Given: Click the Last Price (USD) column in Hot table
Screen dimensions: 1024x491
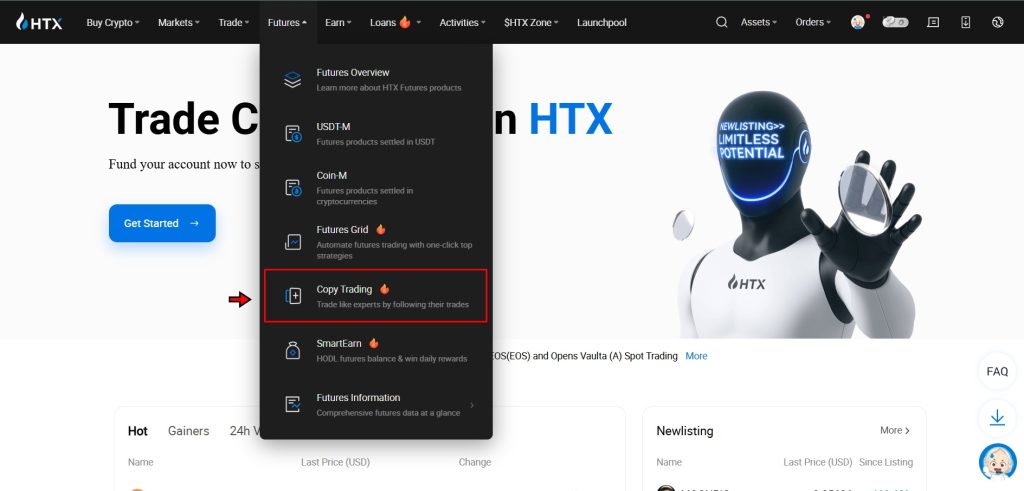Looking at the screenshot, I should [x=336, y=462].
